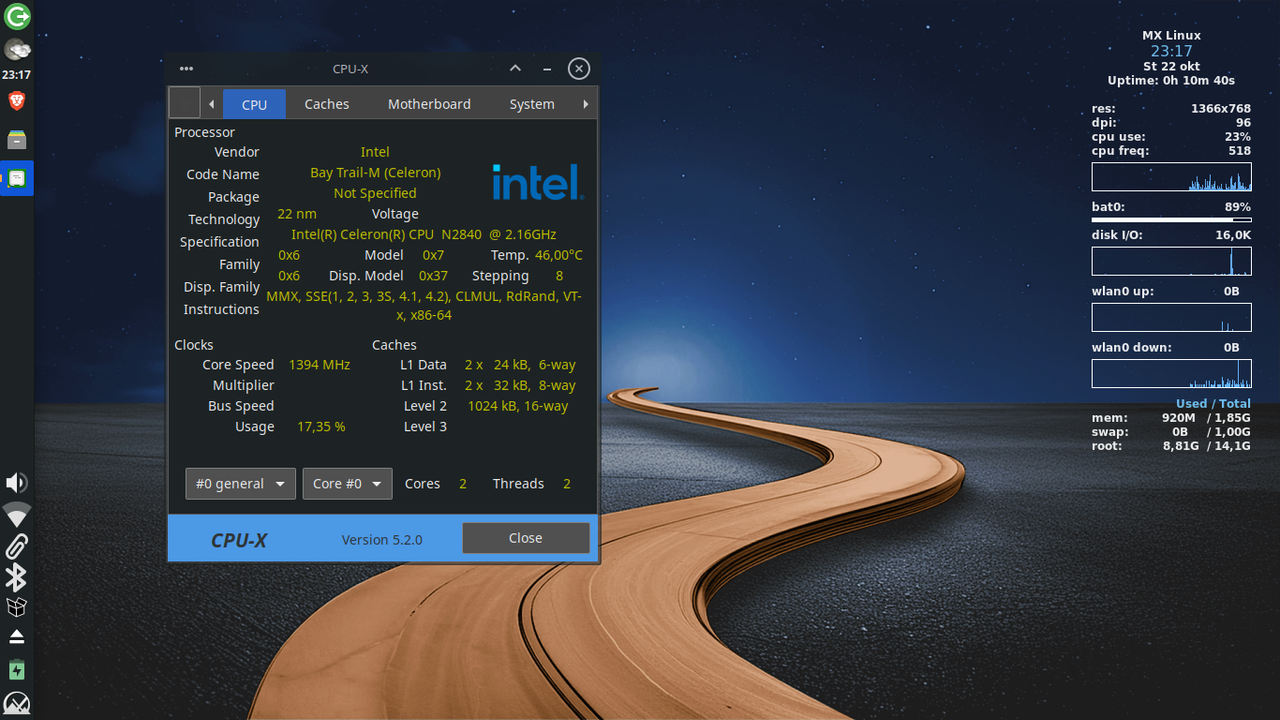Select the highlighted green chat icon in the dock
The height and width of the screenshot is (720, 1280).
click(x=16, y=178)
